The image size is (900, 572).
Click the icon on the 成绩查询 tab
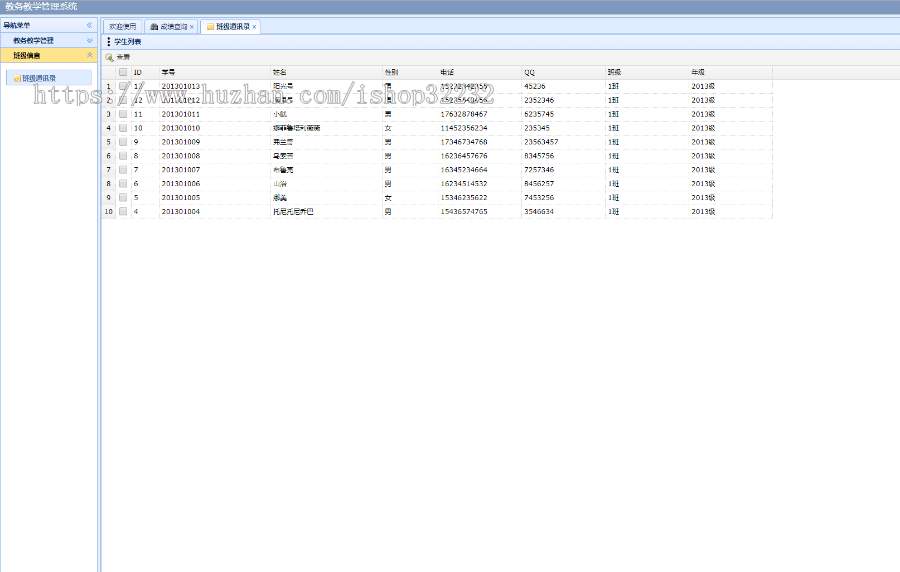pyautogui.click(x=154, y=27)
